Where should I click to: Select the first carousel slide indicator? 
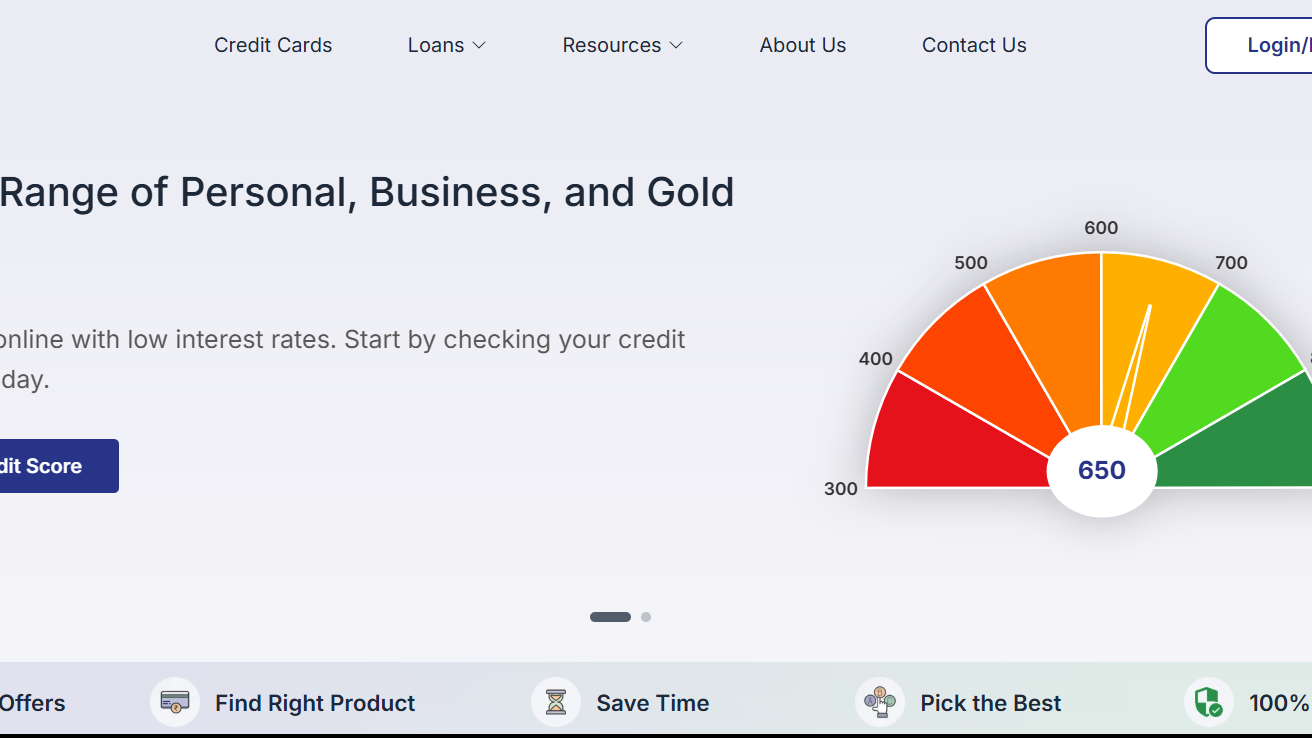click(610, 617)
